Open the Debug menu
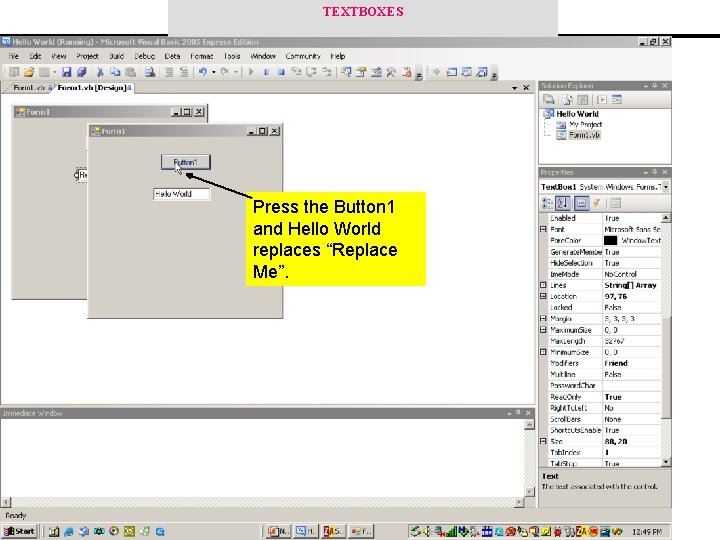Image resolution: width=720 pixels, height=540 pixels. pos(144,56)
